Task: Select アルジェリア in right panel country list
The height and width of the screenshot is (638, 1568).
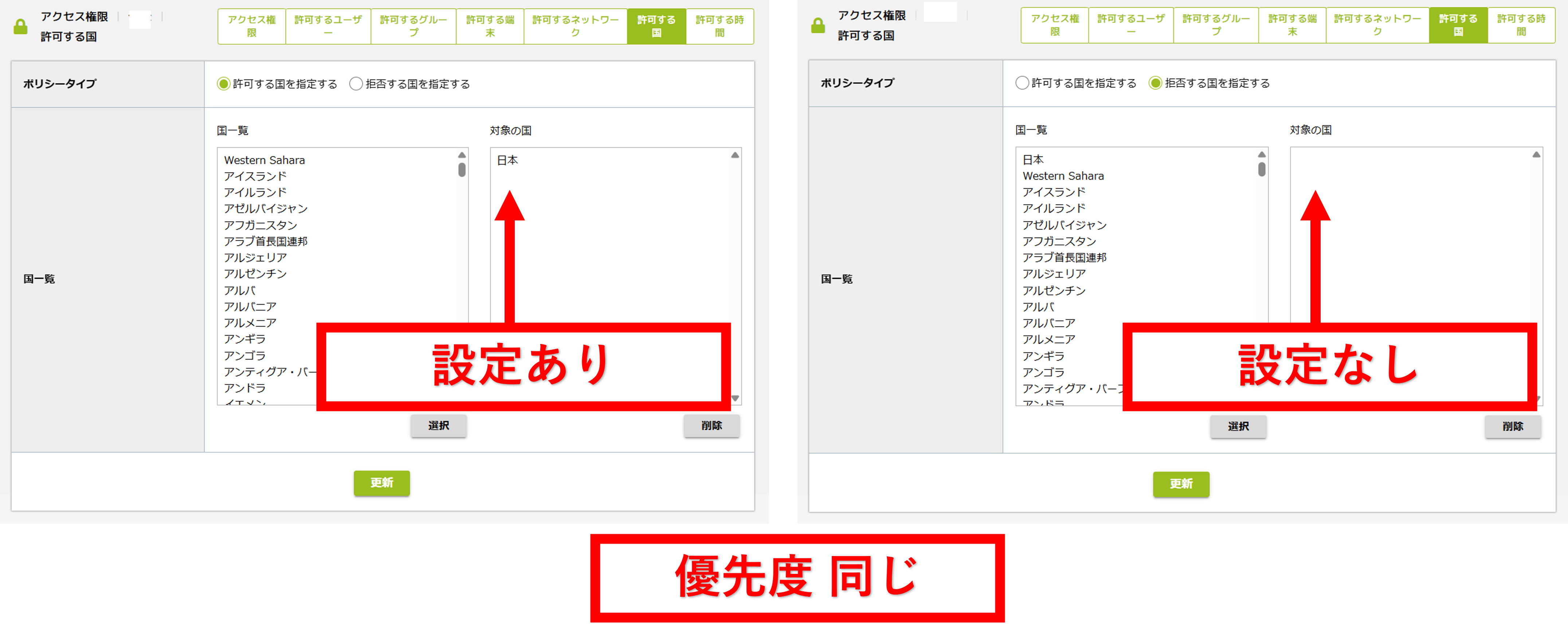Action: click(x=1054, y=274)
